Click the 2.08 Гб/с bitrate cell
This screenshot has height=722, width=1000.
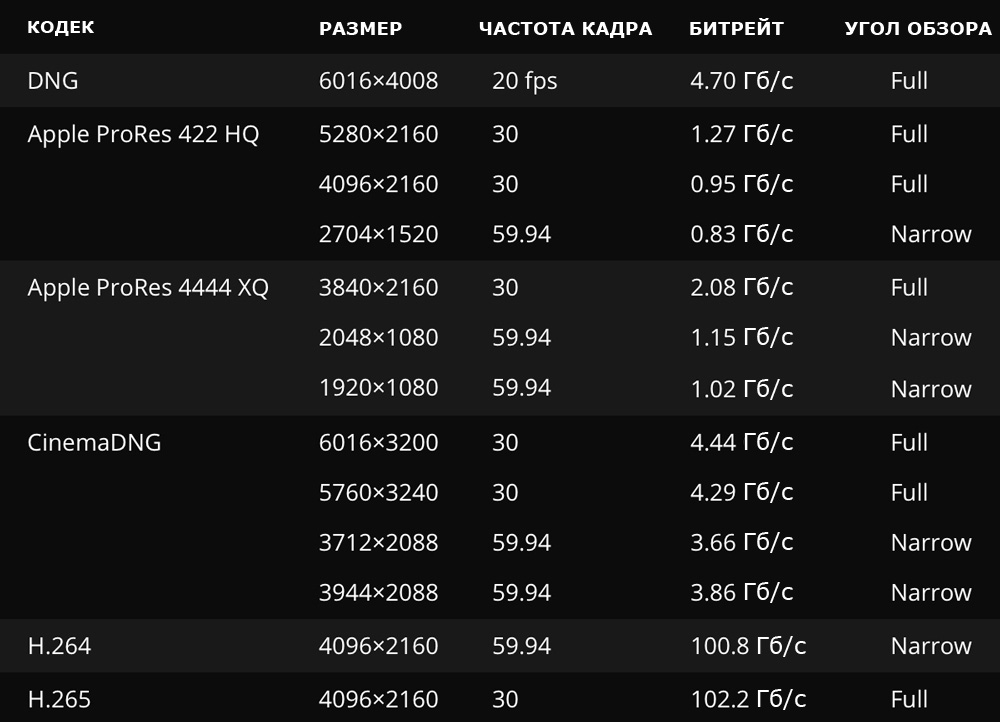pyautogui.click(x=742, y=288)
